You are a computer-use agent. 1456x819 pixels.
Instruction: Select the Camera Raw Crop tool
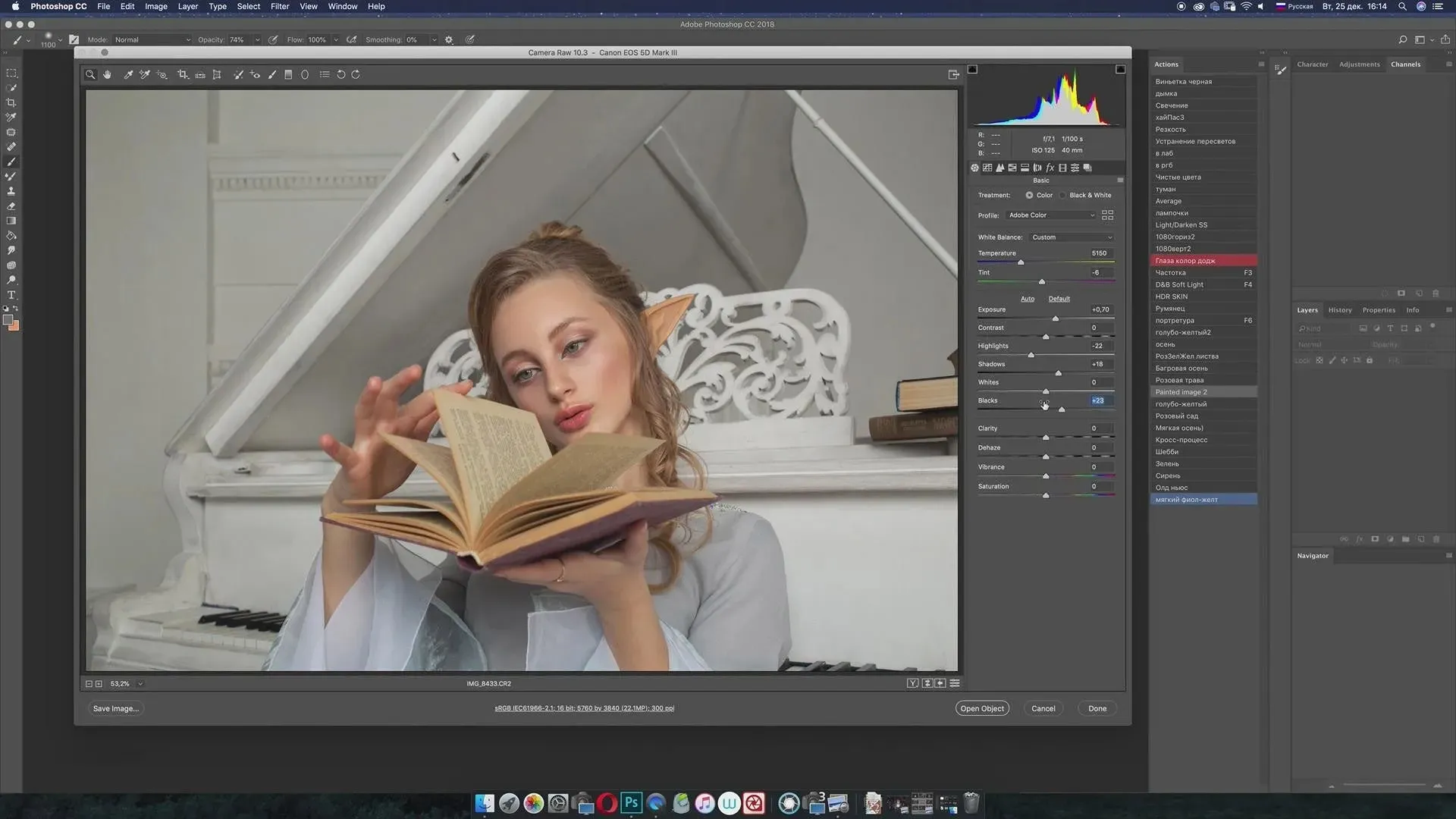click(183, 74)
